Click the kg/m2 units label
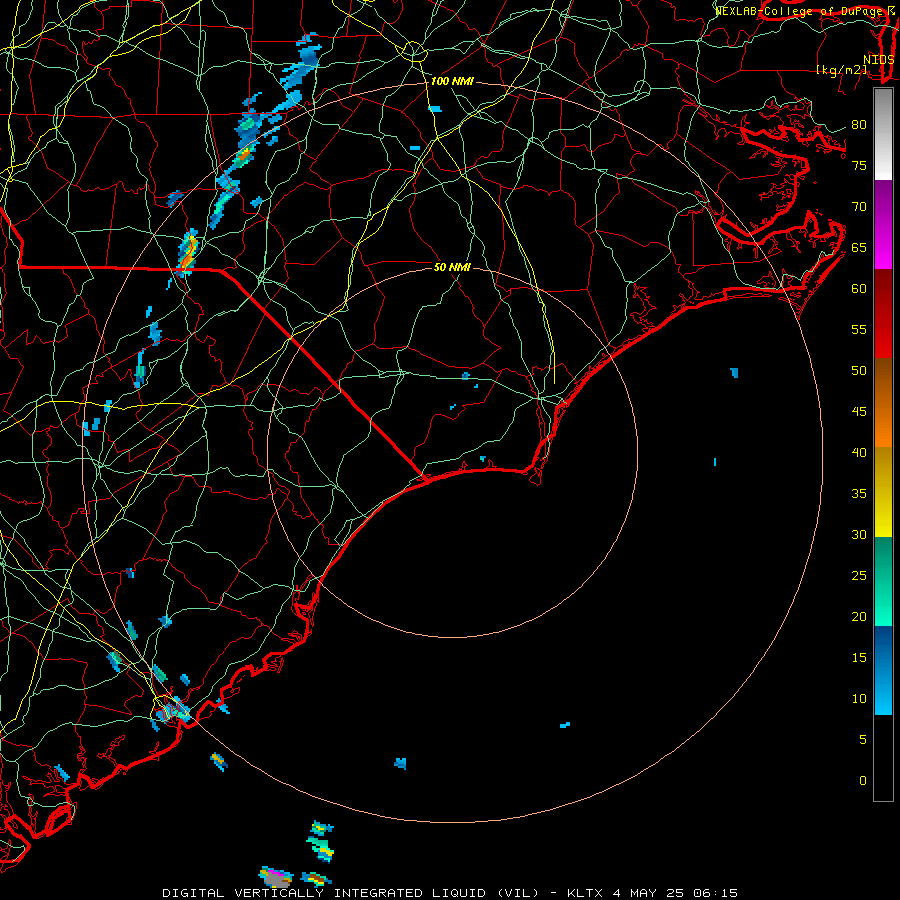 [x=841, y=70]
